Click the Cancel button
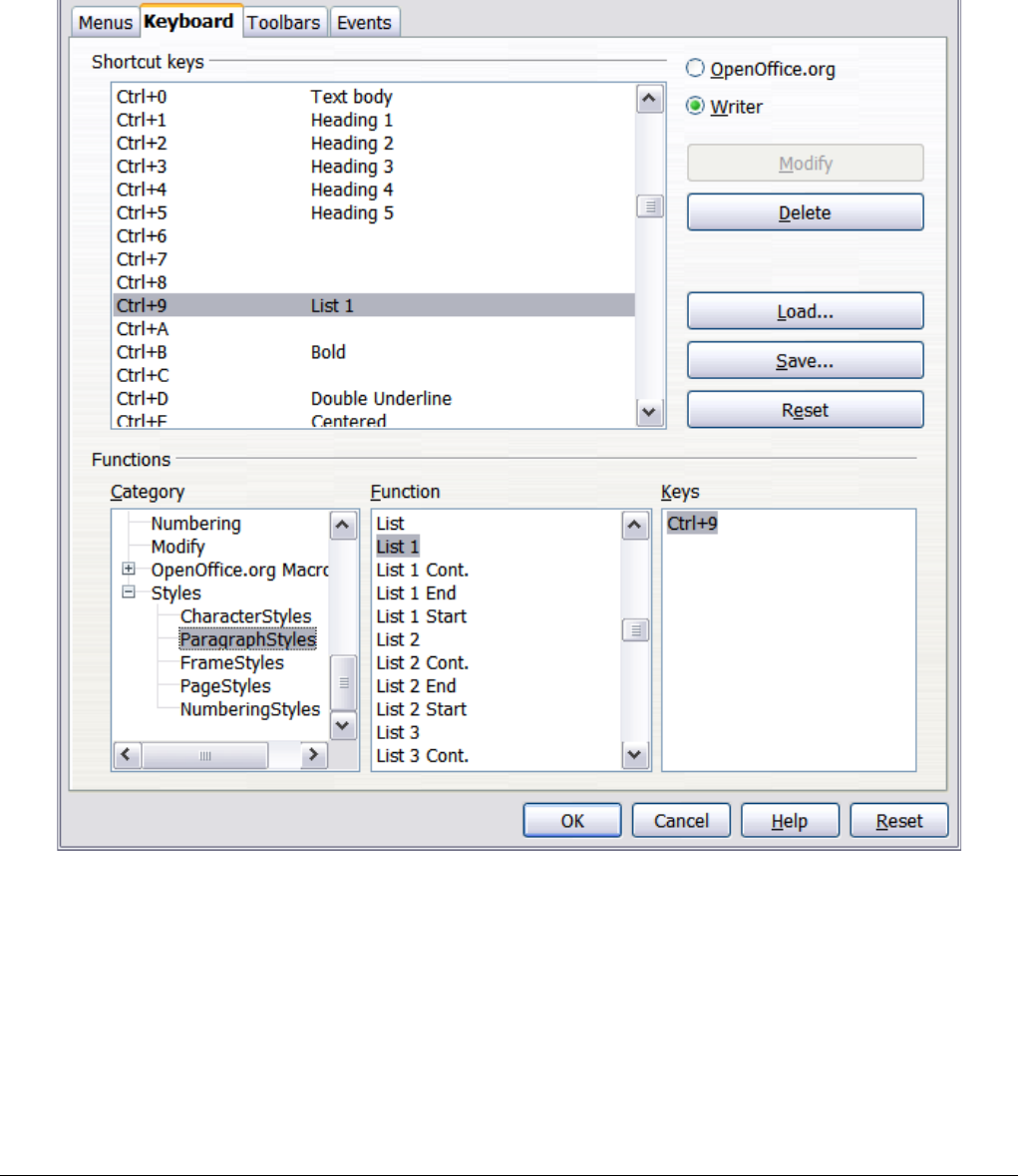The image size is (1018, 1176). [x=681, y=821]
